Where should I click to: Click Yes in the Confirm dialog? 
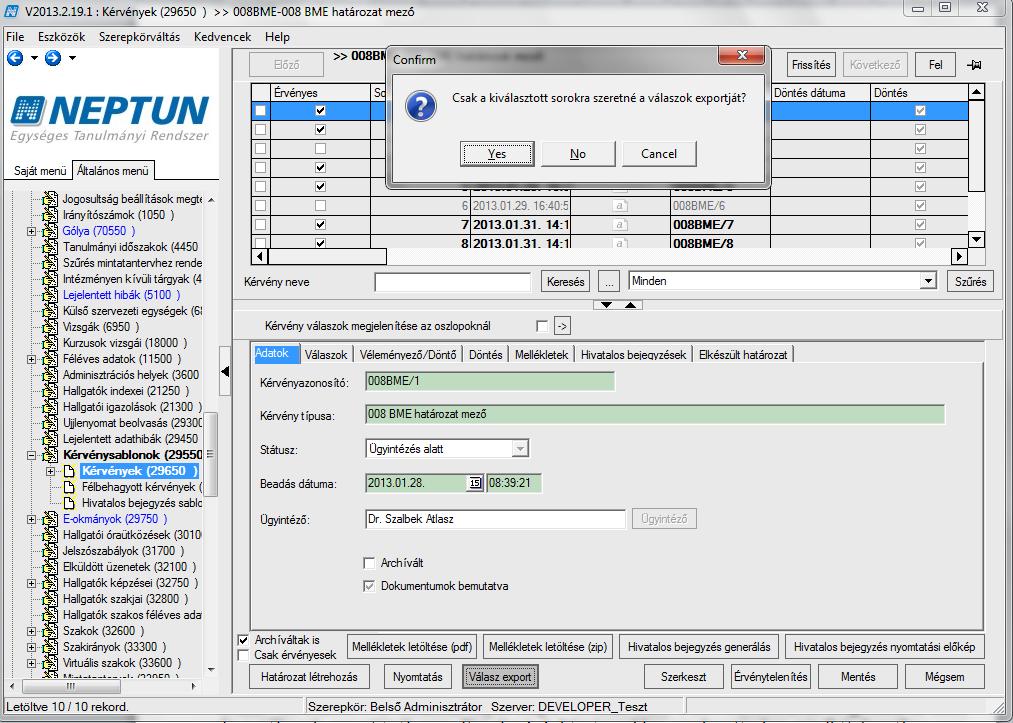click(x=497, y=154)
